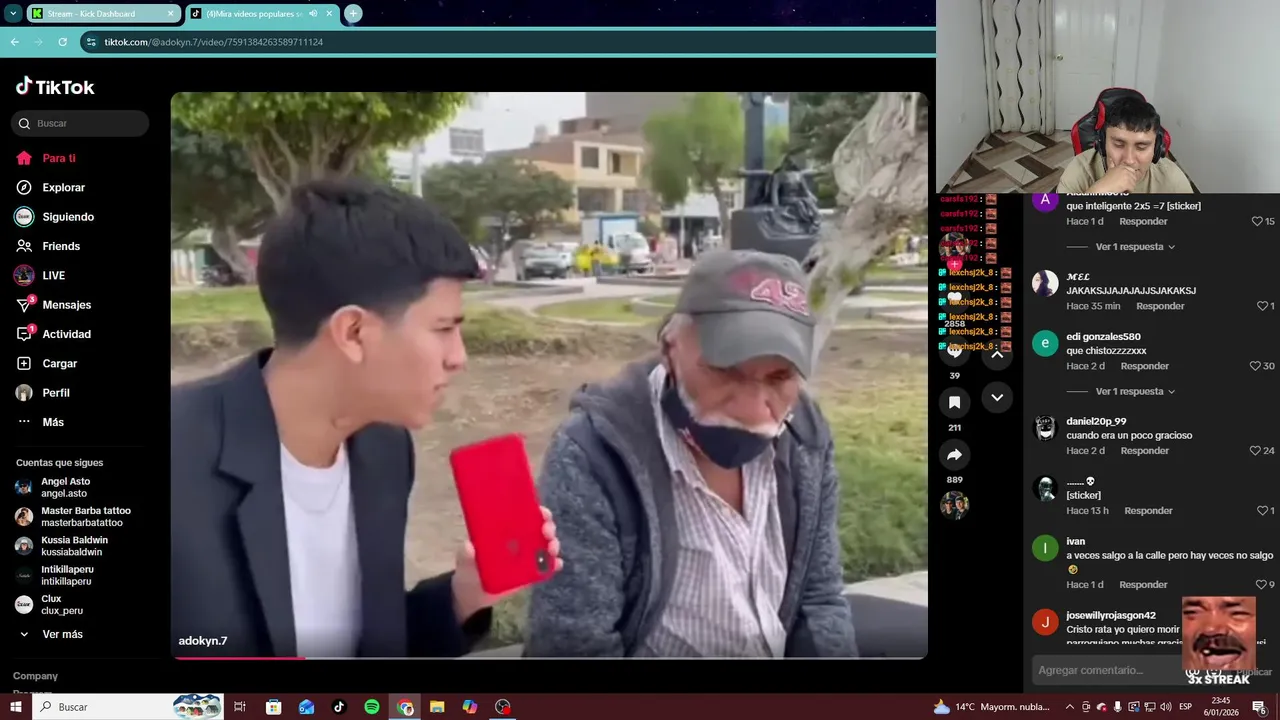Click the Mensajes paper-plane icon
The image size is (1280, 720).
[x=24, y=305]
